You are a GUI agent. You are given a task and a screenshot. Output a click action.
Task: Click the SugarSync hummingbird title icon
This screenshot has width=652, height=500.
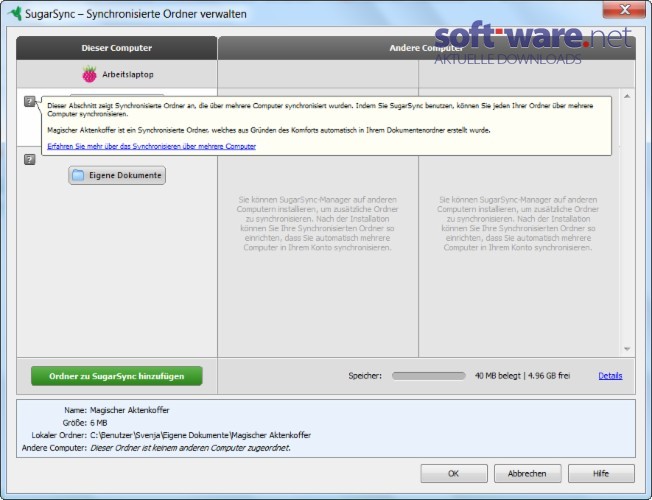point(15,13)
